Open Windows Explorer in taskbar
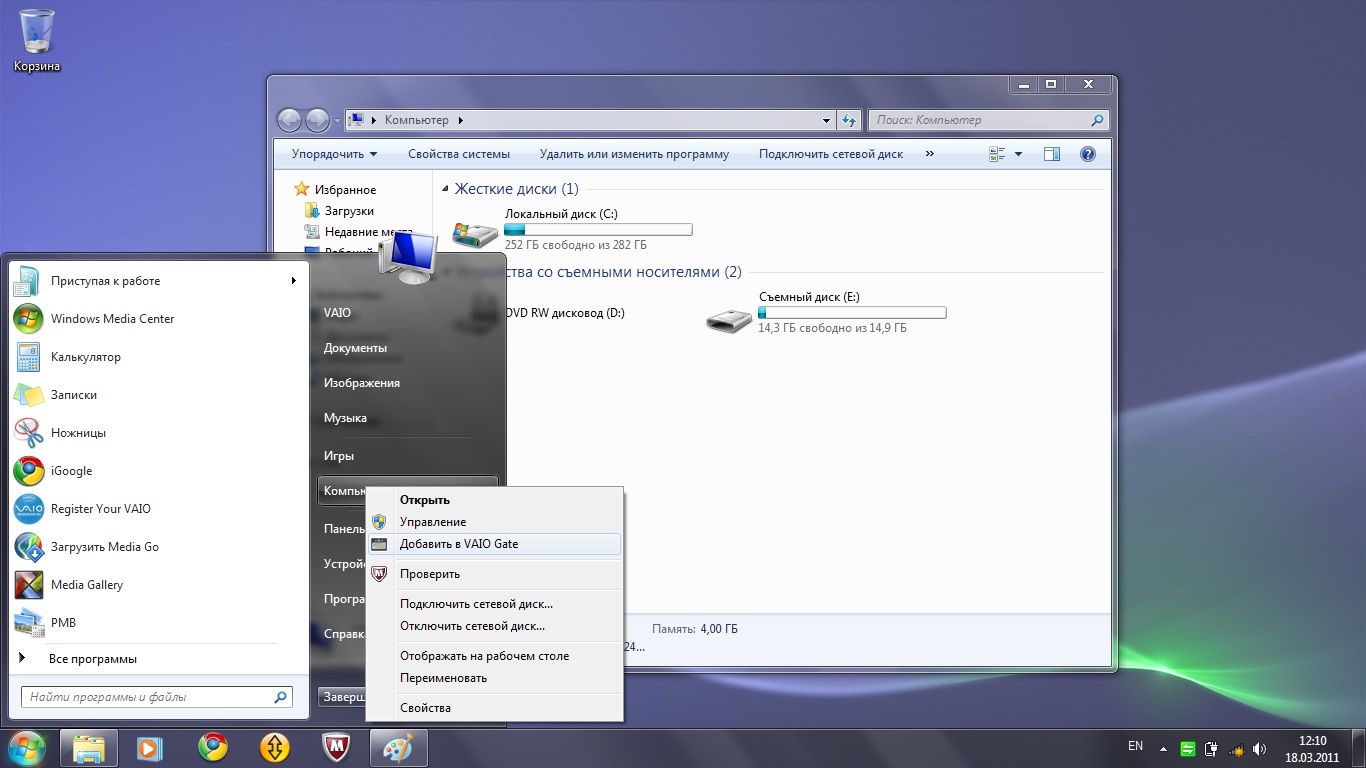Viewport: 1366px width, 768px height. pos(89,748)
